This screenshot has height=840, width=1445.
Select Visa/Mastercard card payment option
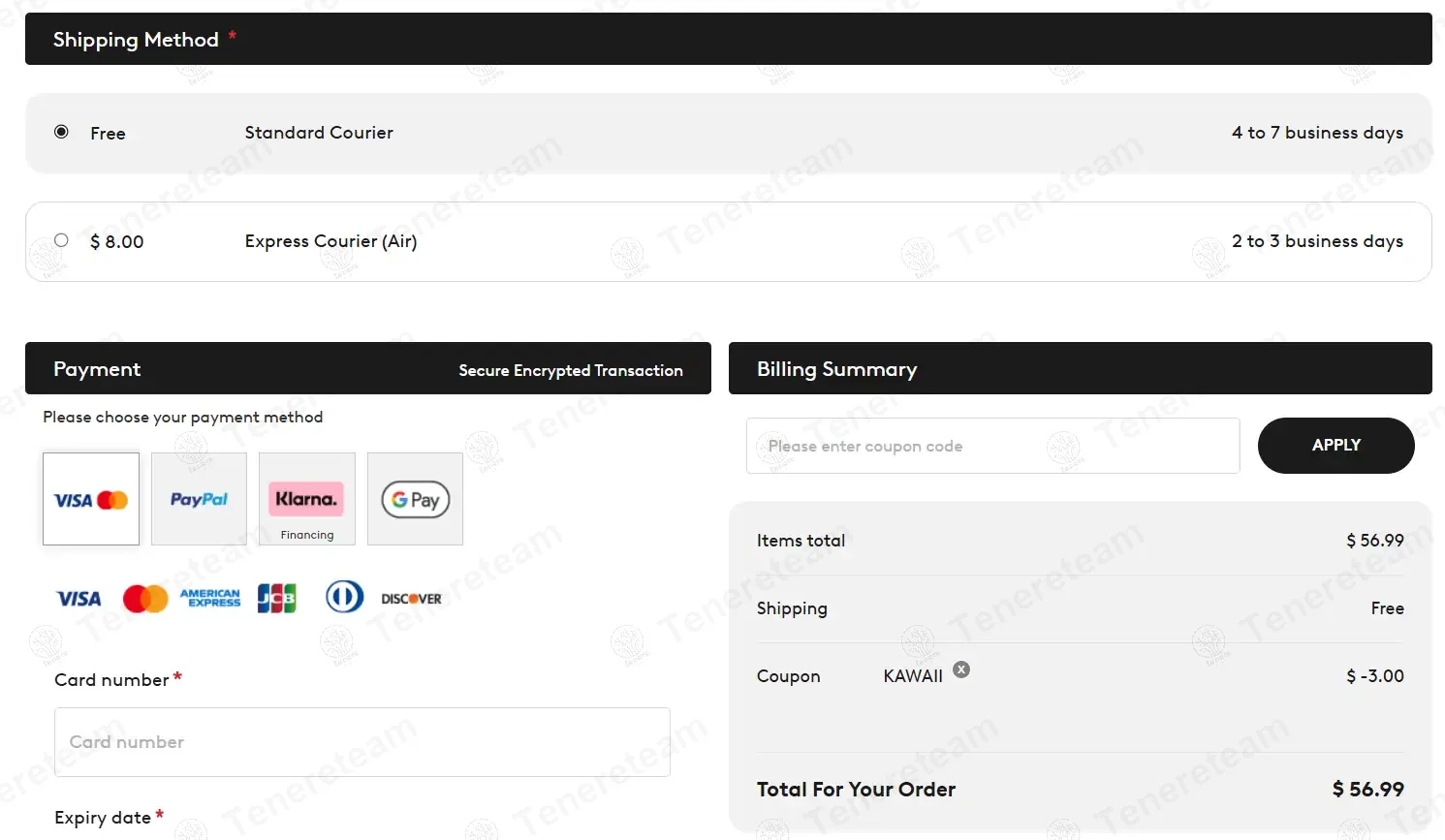(x=91, y=499)
